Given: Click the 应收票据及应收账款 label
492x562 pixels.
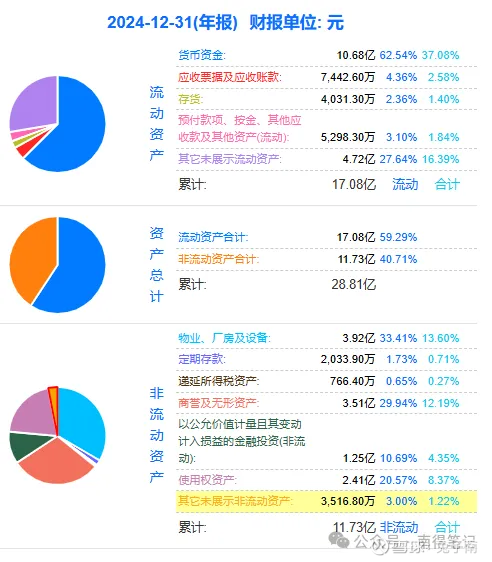Looking at the screenshot, I should [x=230, y=77].
